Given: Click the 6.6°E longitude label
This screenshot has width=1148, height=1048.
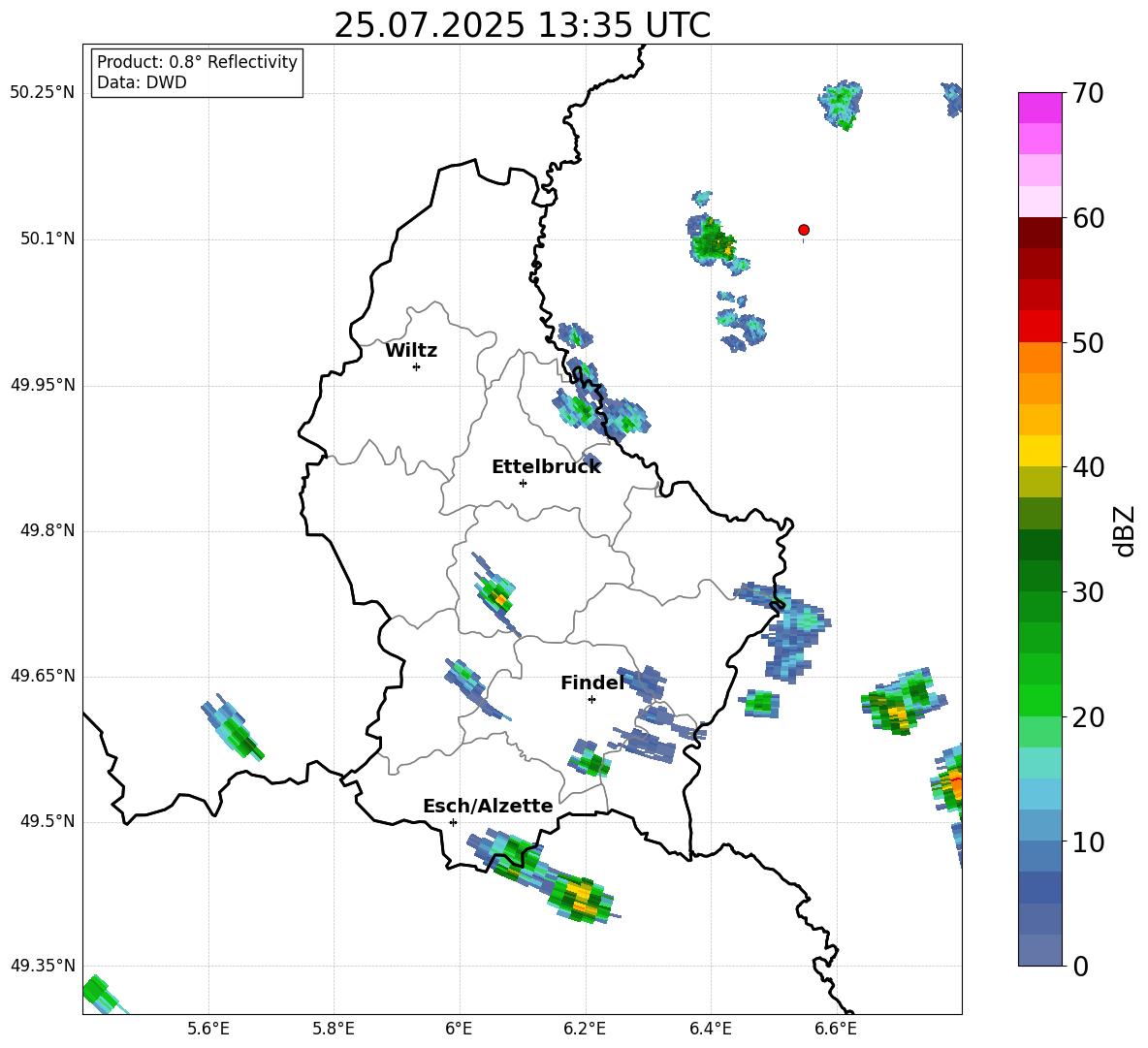Looking at the screenshot, I should click(x=836, y=1029).
